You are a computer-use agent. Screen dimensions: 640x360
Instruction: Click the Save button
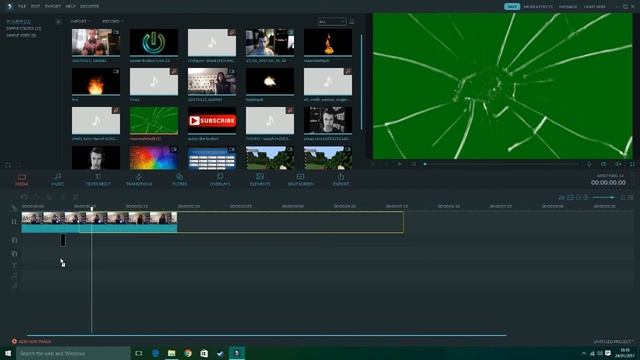pos(512,7)
